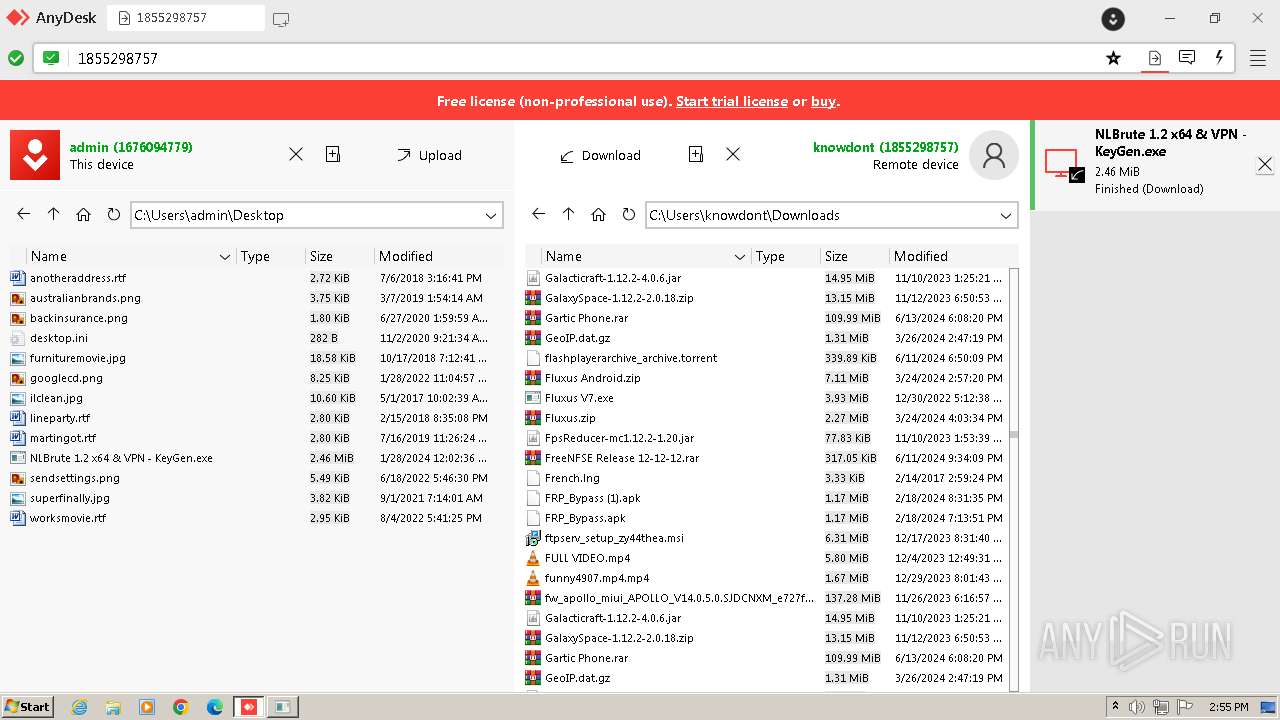This screenshot has height=720, width=1280.
Task: Refresh the remote Downloads folder listing
Action: (628, 214)
